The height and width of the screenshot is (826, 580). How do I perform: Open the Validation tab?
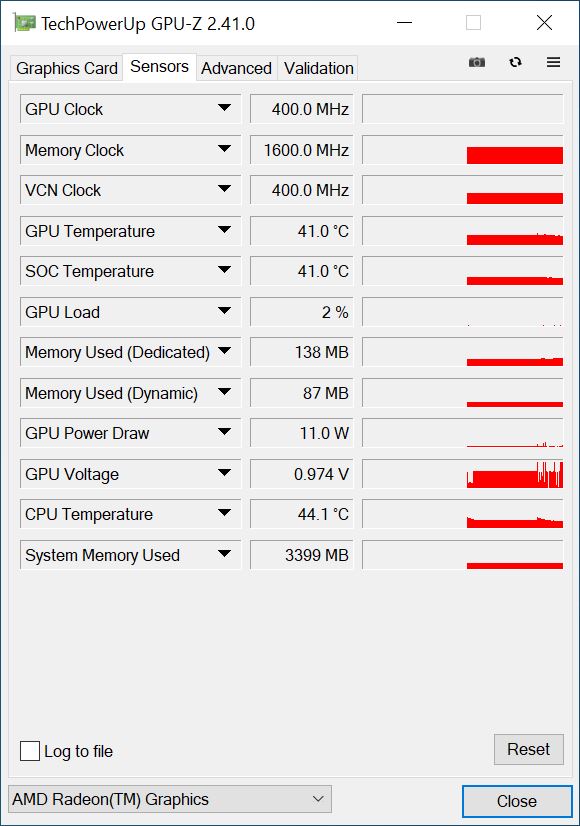pos(318,68)
